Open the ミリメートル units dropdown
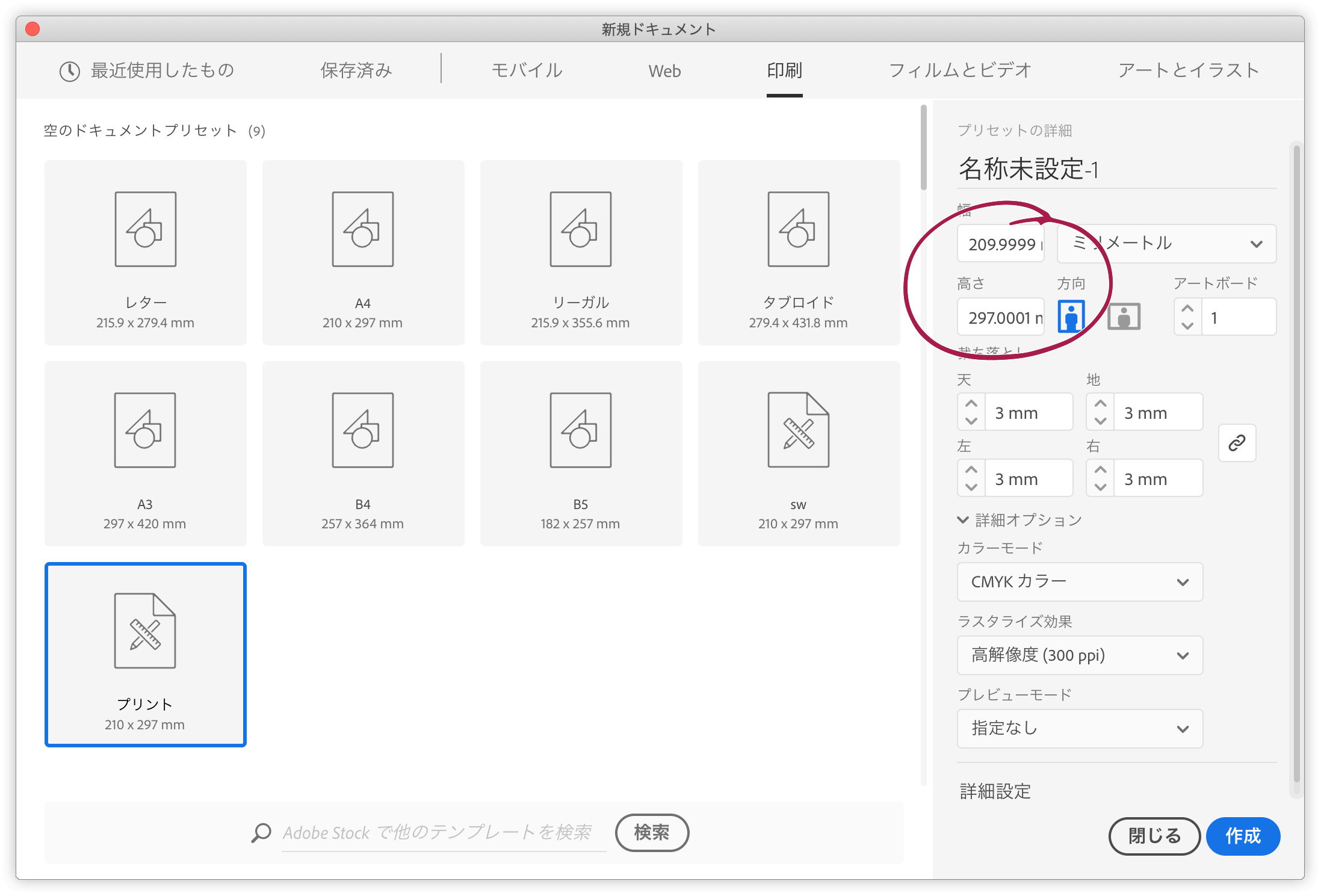The height and width of the screenshot is (896, 1321). click(x=1166, y=244)
